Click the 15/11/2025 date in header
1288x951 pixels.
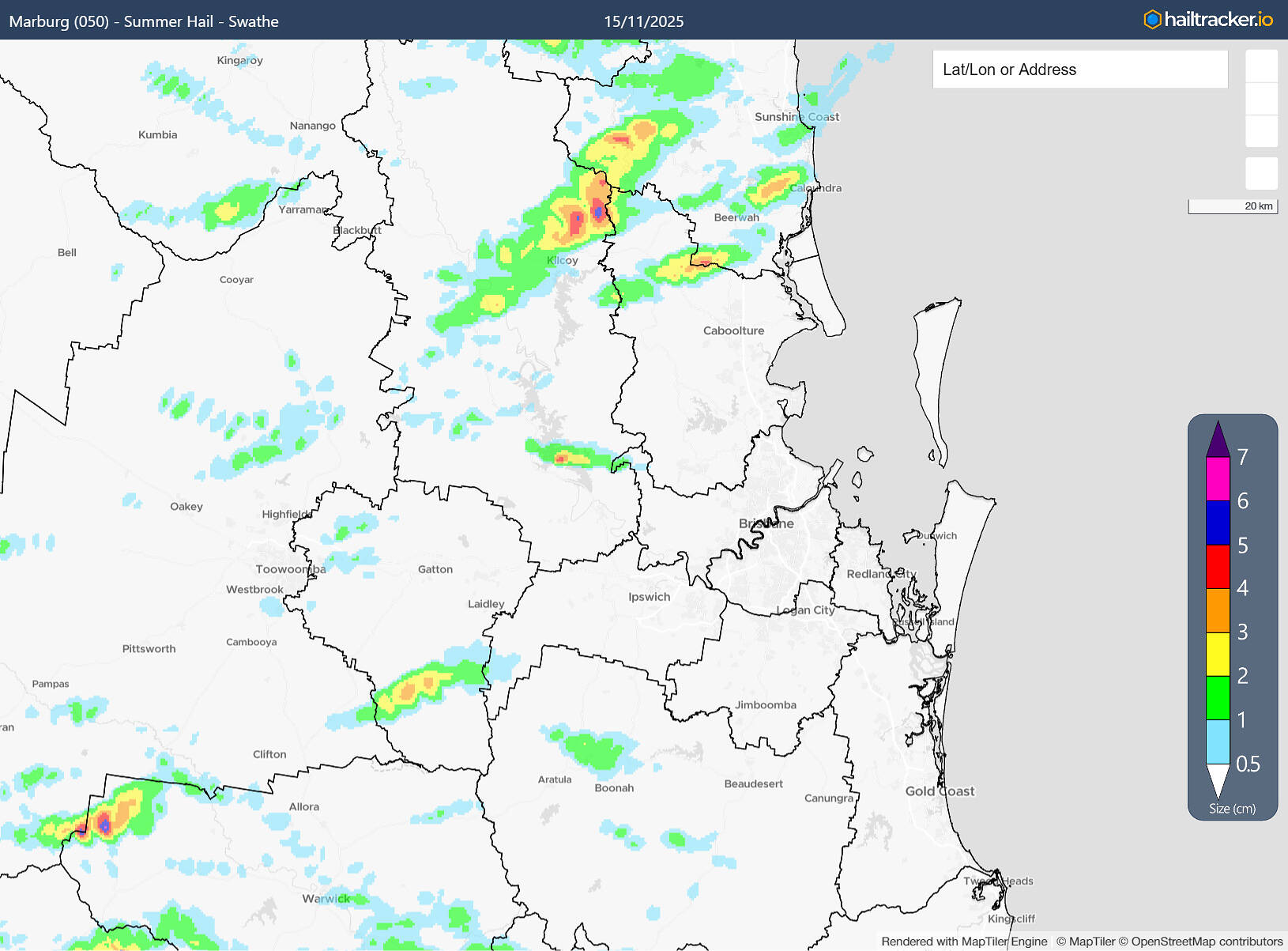coord(643,21)
